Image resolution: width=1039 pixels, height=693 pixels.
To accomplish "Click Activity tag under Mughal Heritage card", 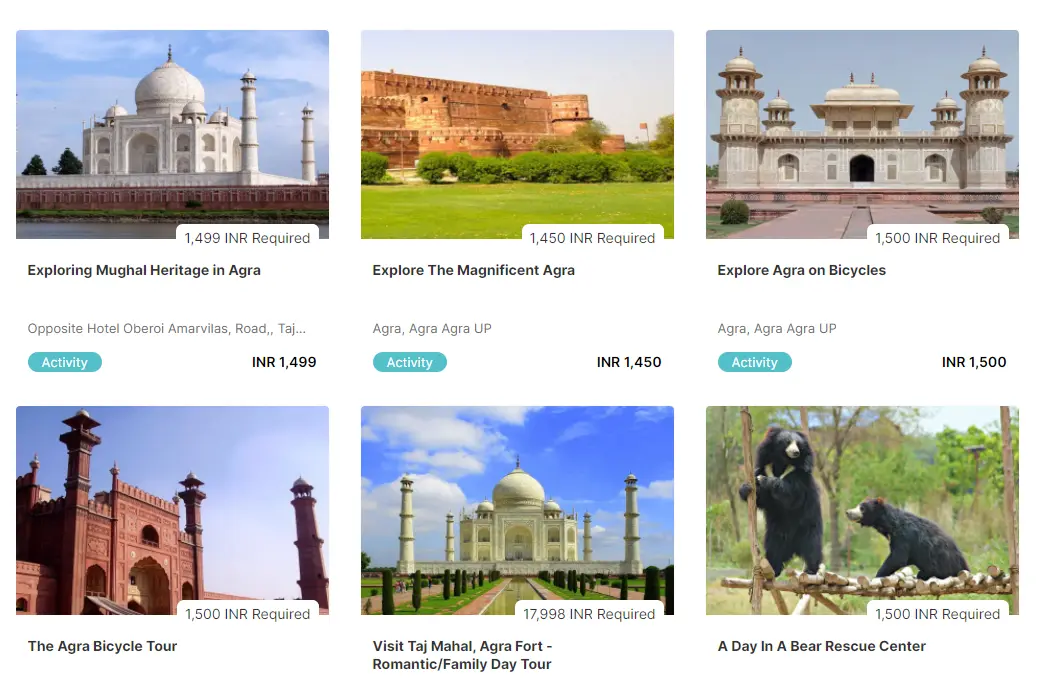I will click(64, 362).
